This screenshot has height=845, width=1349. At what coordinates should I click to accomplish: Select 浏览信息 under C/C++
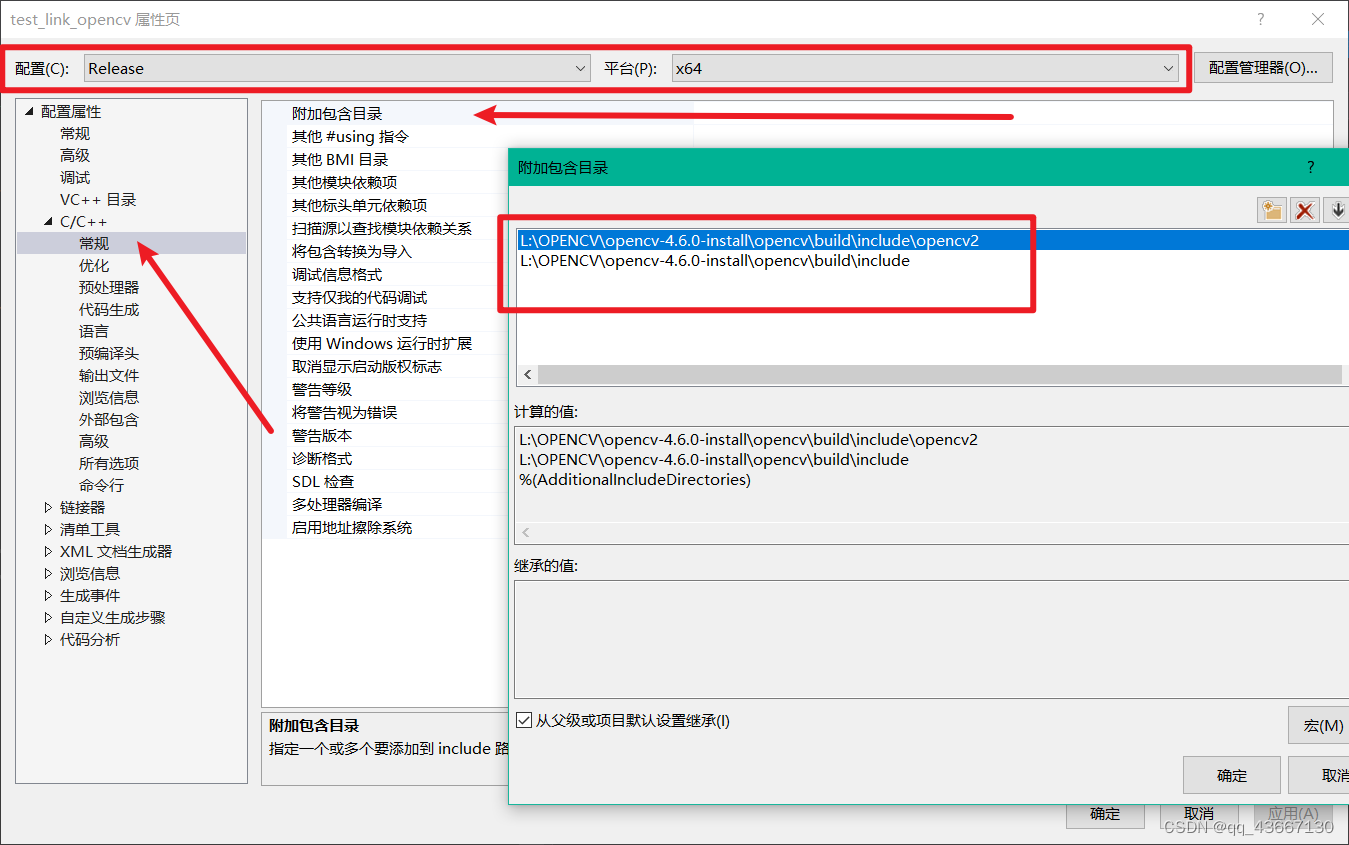click(109, 397)
